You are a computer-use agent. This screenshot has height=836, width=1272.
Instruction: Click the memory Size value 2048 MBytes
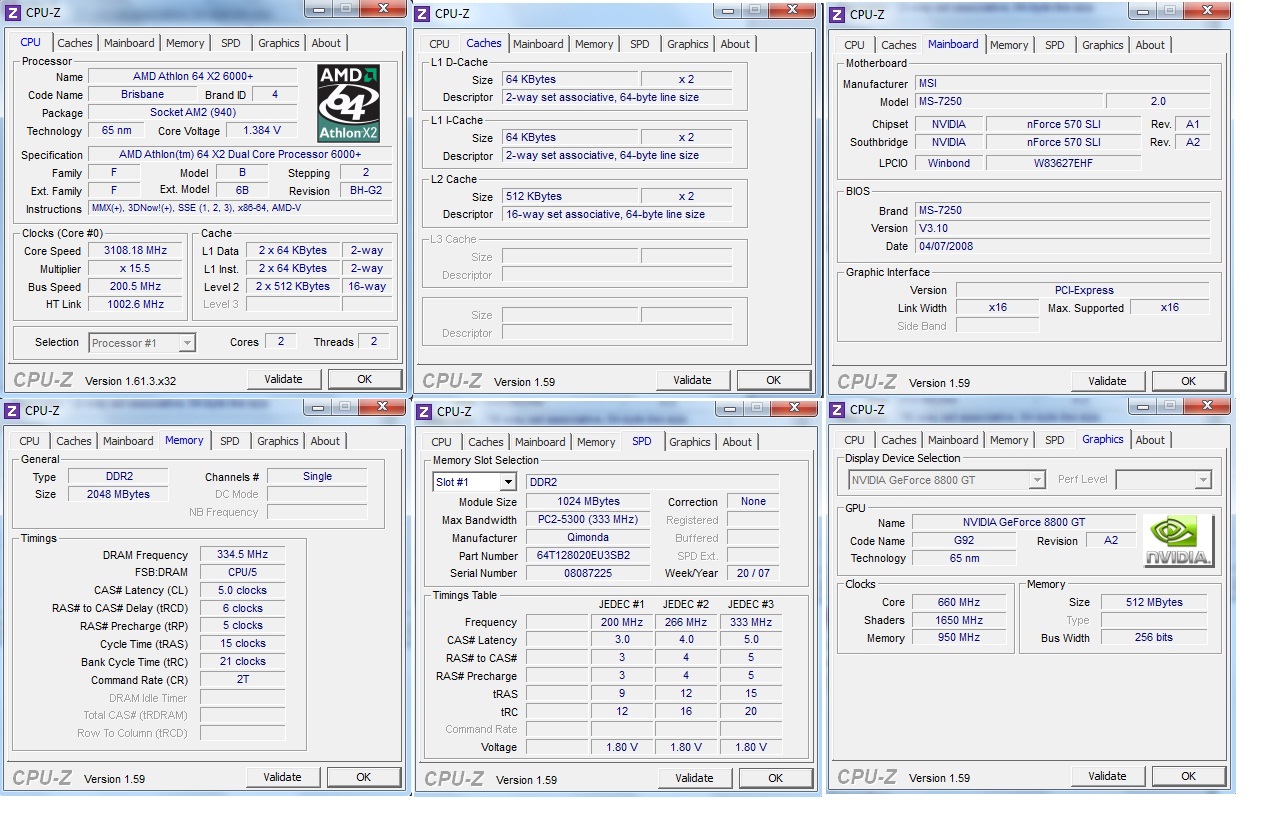(x=119, y=495)
